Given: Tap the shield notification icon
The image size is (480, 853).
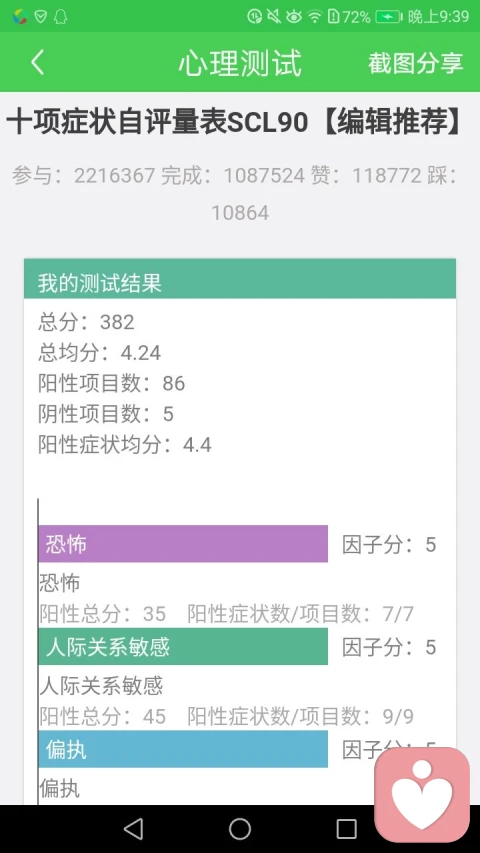Looking at the screenshot, I should pos(40,17).
